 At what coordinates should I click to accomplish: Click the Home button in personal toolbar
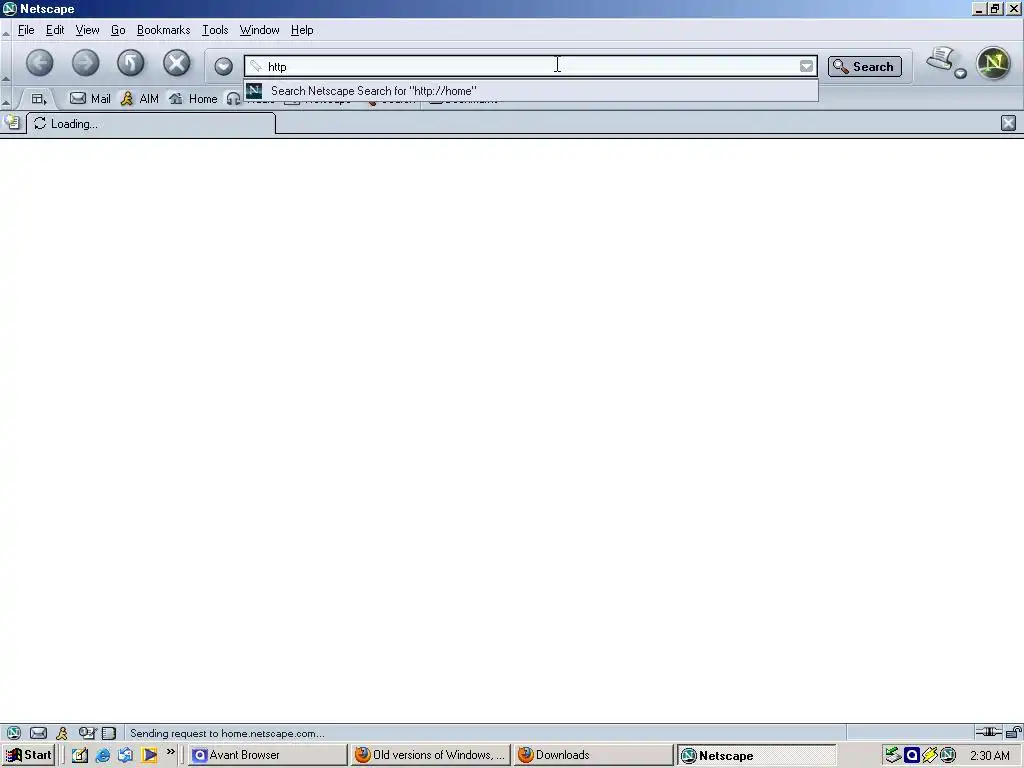click(x=193, y=99)
